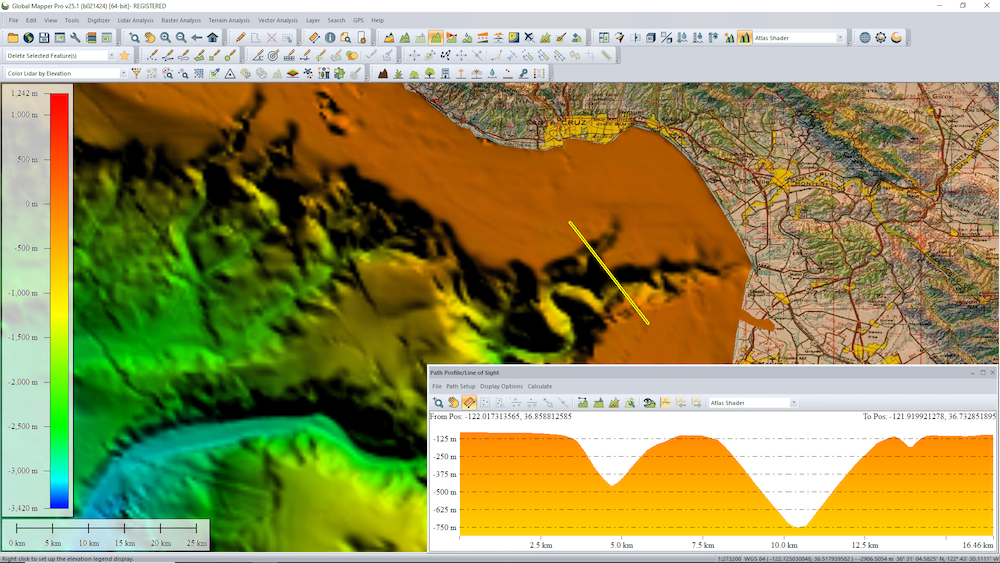Click the yellow path profile line on map

[x=609, y=273]
